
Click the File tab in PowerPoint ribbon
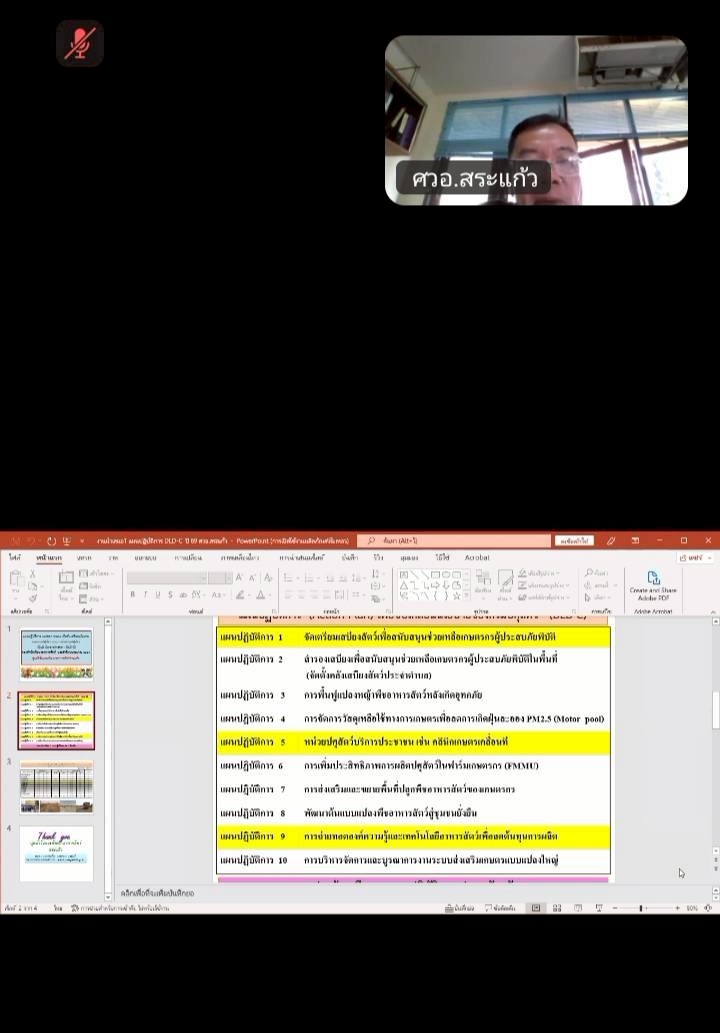pyautogui.click(x=15, y=557)
